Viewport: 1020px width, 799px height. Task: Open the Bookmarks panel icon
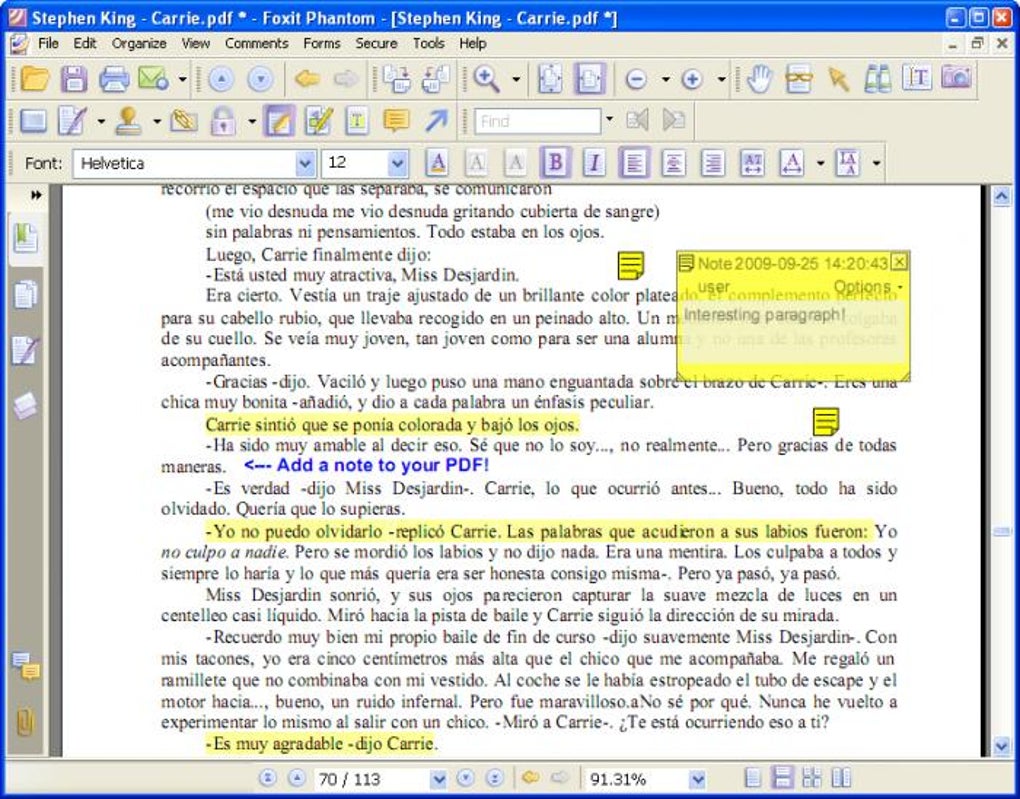coord(26,238)
